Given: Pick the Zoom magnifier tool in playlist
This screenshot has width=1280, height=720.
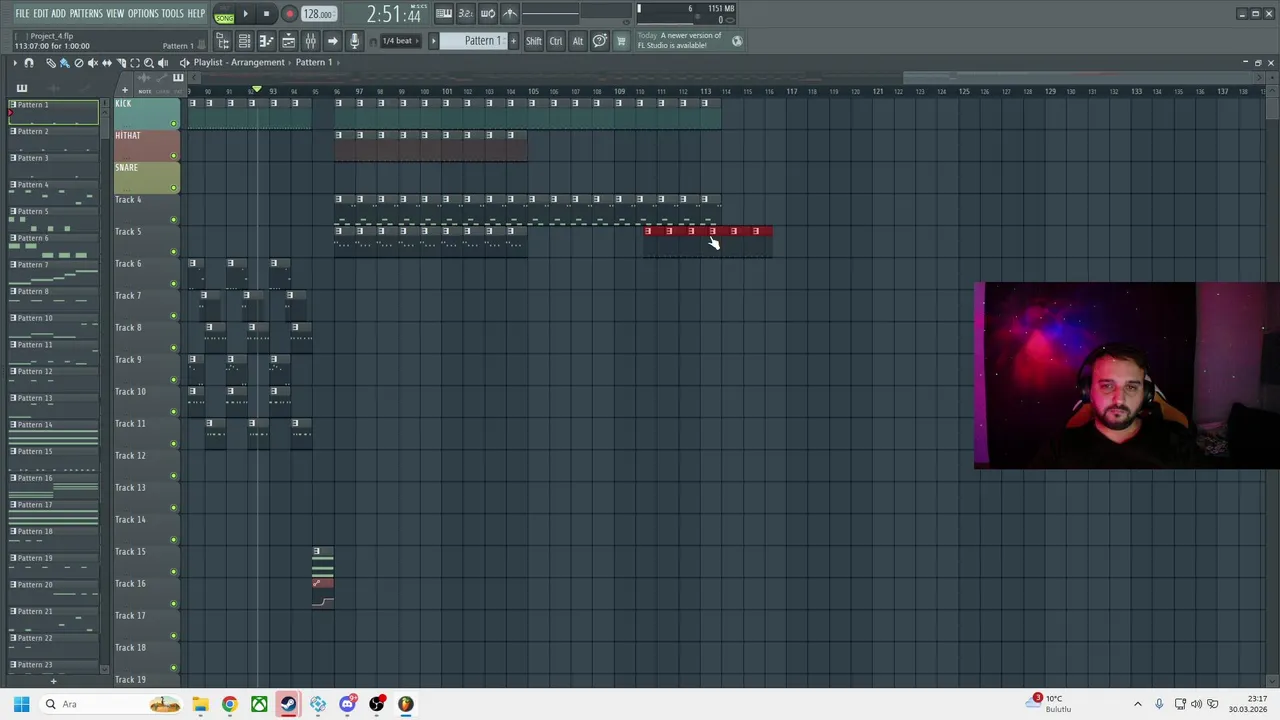Looking at the screenshot, I should [149, 63].
